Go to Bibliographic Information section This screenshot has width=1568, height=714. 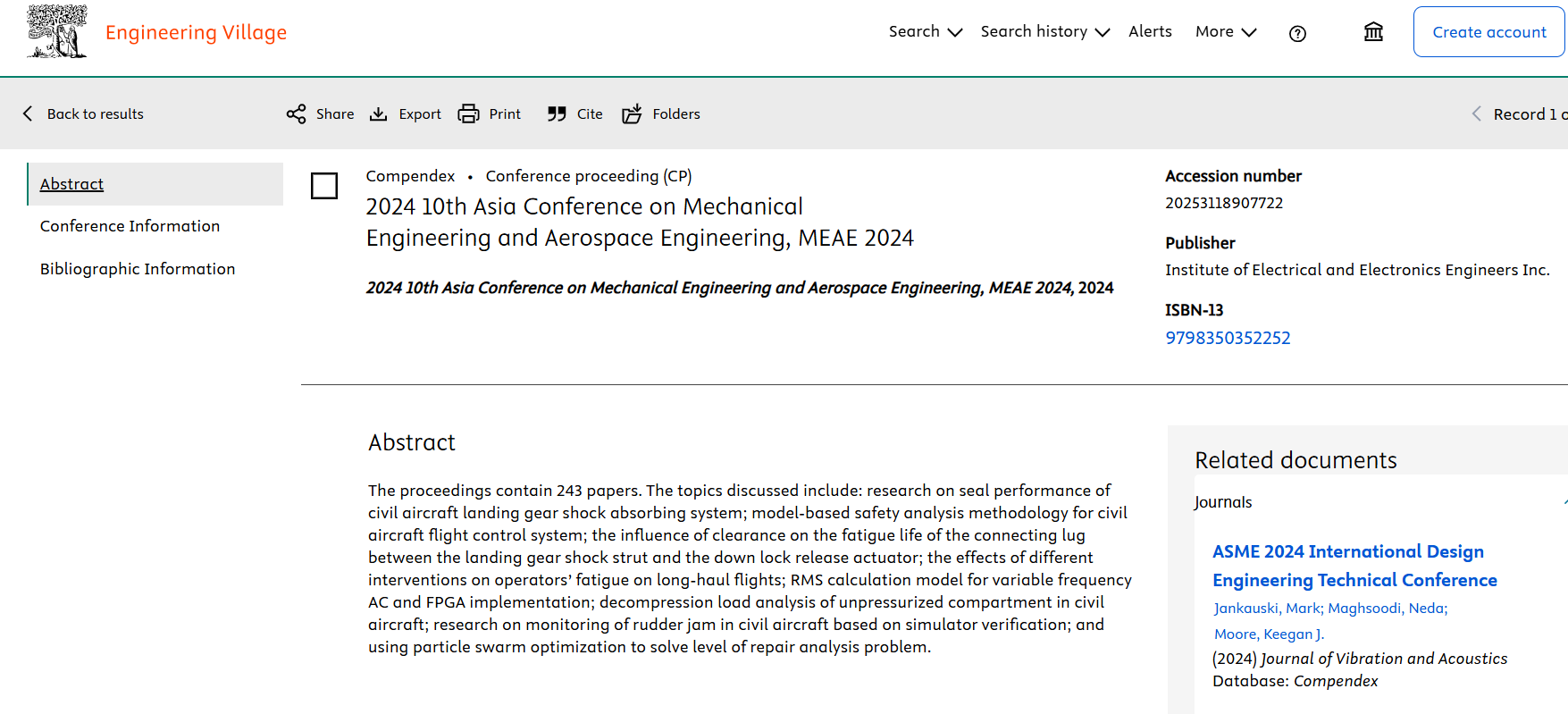[138, 269]
